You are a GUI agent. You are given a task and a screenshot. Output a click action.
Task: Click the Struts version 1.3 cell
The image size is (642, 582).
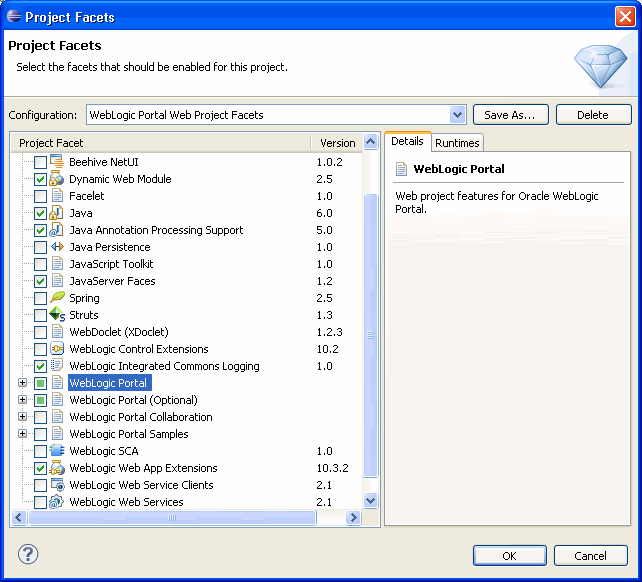click(324, 315)
